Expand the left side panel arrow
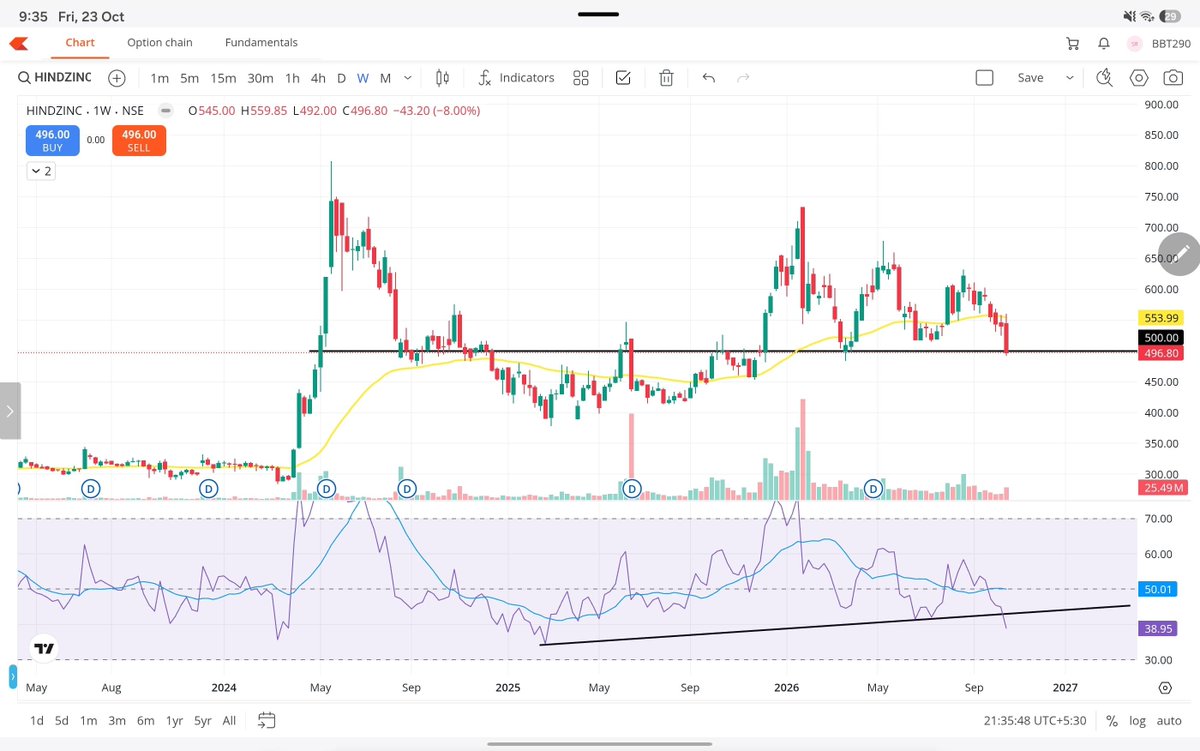 point(10,410)
